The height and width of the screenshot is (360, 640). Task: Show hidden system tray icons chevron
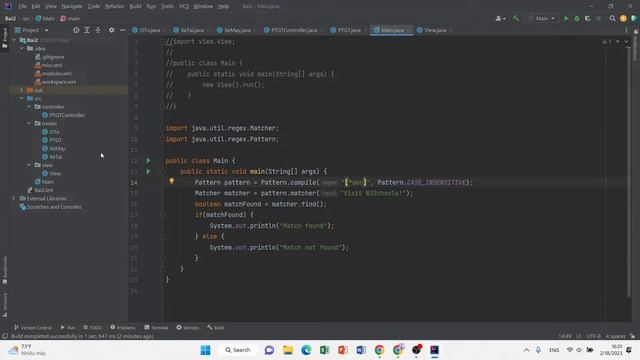click(527, 350)
